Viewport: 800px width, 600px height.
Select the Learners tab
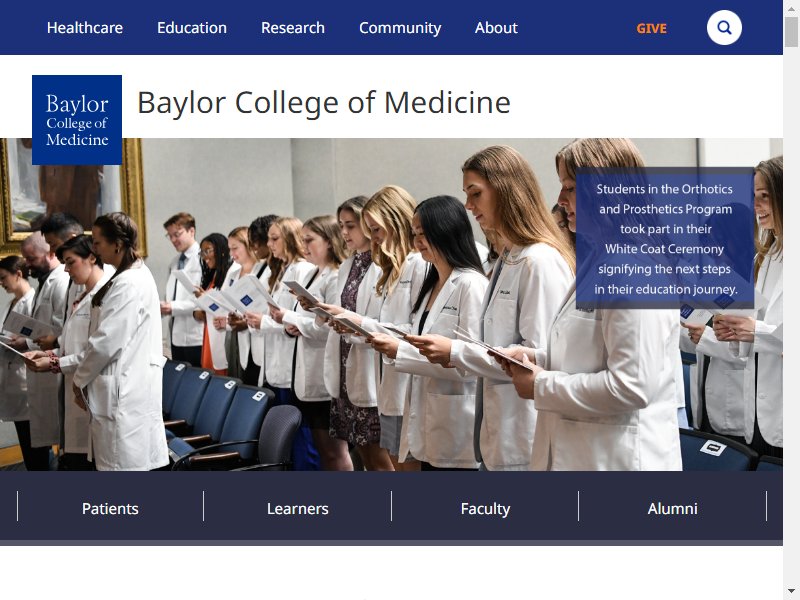(297, 508)
